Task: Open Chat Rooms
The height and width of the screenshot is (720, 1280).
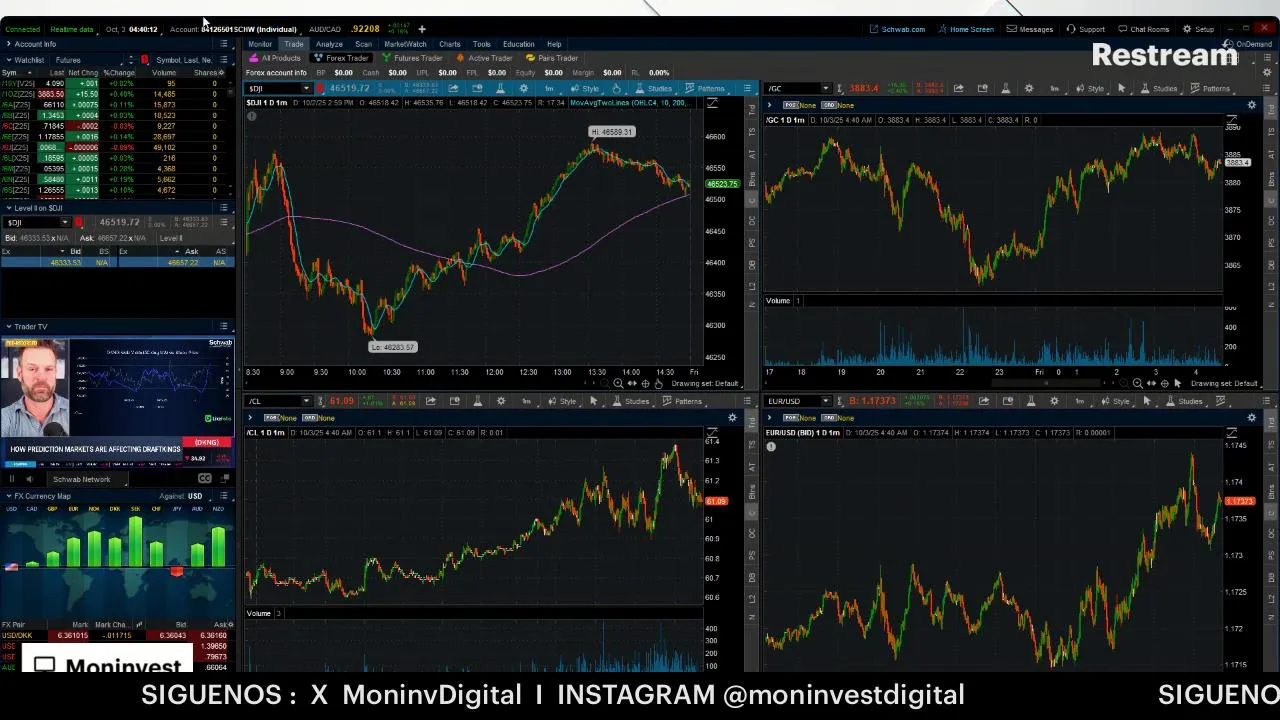Action: (1143, 29)
